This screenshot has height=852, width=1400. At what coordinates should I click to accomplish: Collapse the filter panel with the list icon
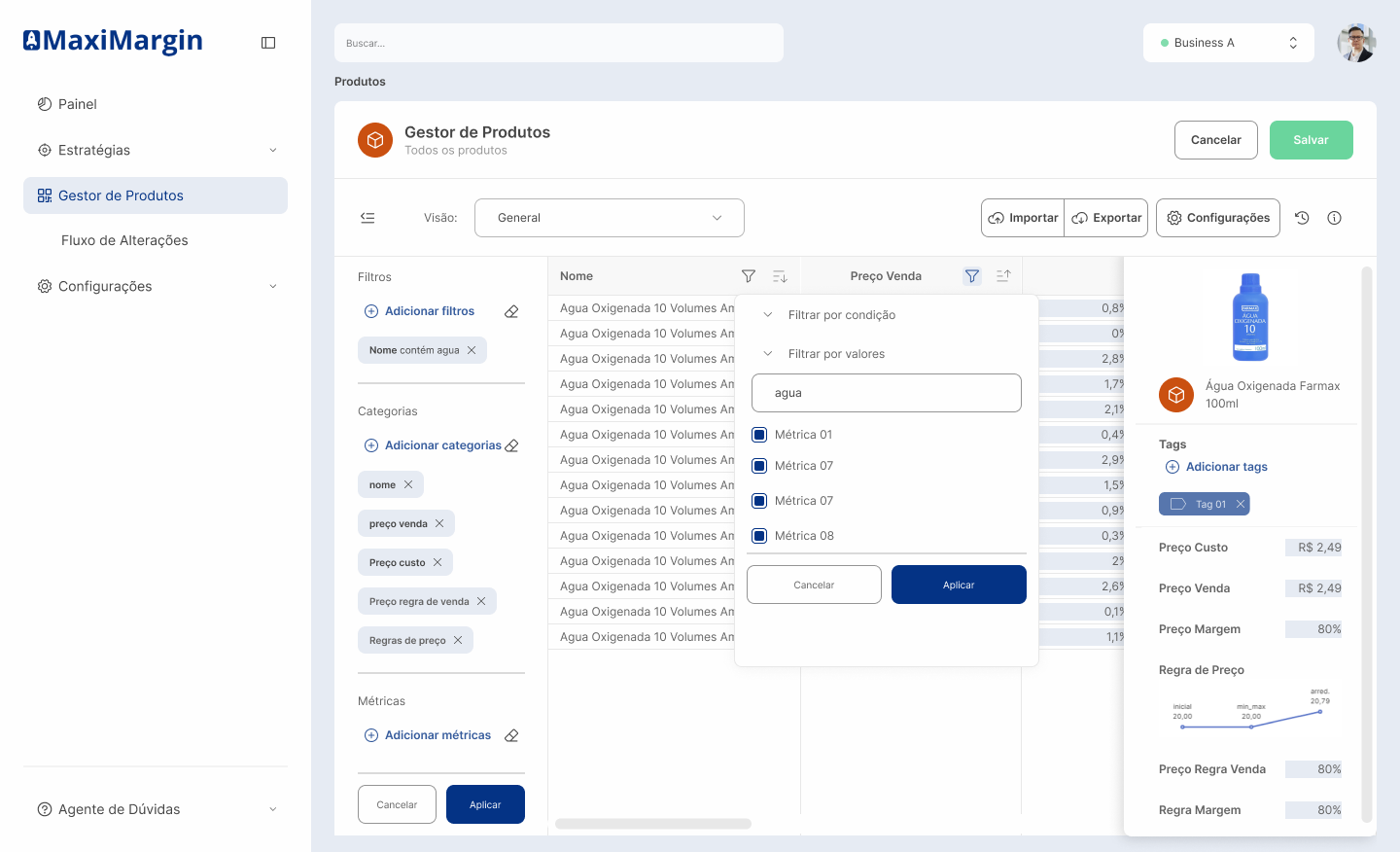(x=367, y=218)
